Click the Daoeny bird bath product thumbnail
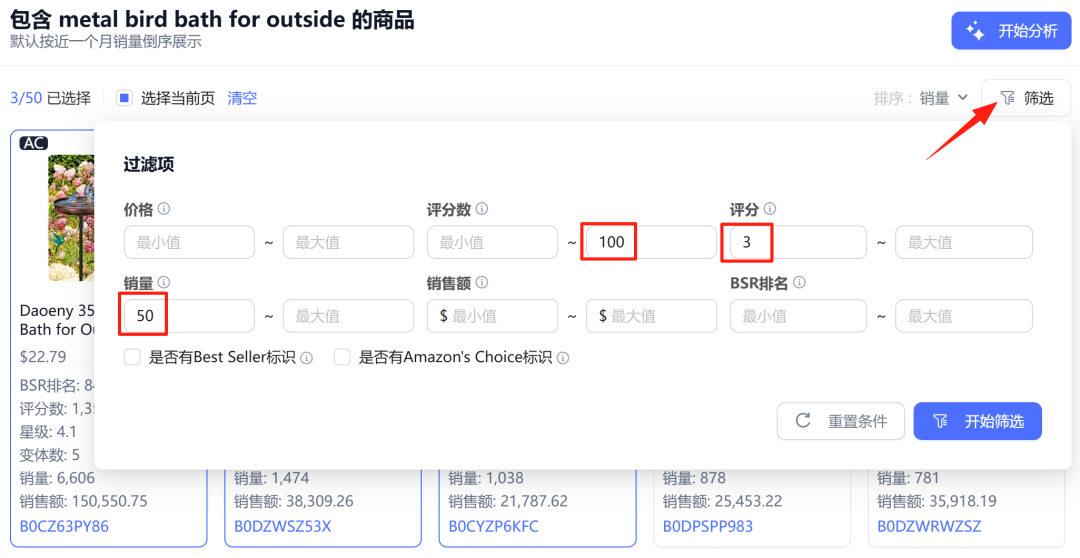 (71, 218)
